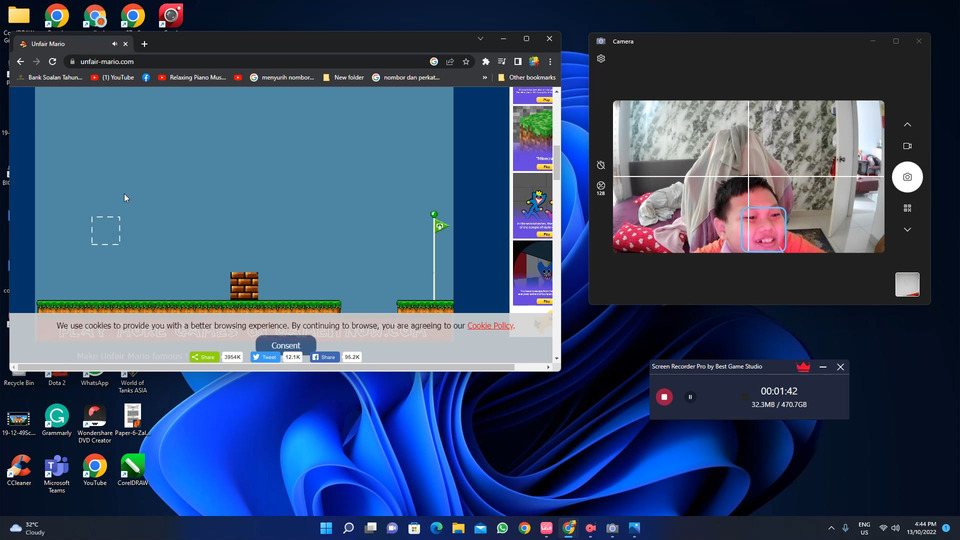Open CCleaner desktop shortcut

pyautogui.click(x=19, y=470)
